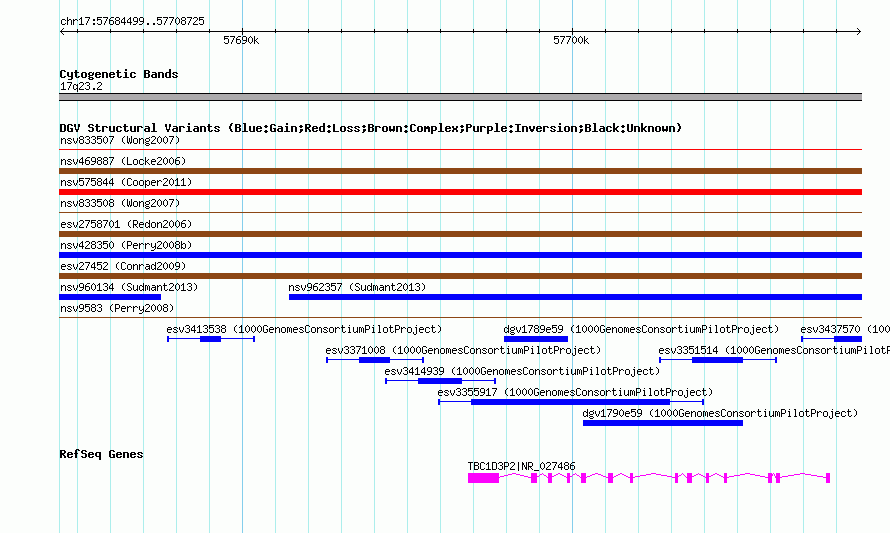Image resolution: width=890 pixels, height=533 pixels.
Task: Open variant nsv469887 (Locke2006) label
Action: [x=123, y=161]
